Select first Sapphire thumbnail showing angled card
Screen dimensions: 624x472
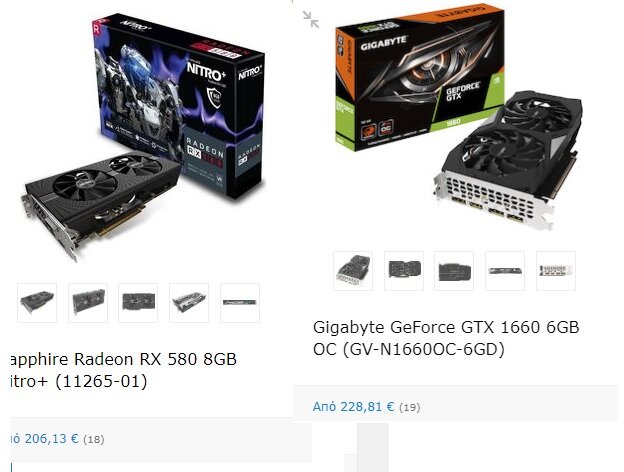pos(37,302)
